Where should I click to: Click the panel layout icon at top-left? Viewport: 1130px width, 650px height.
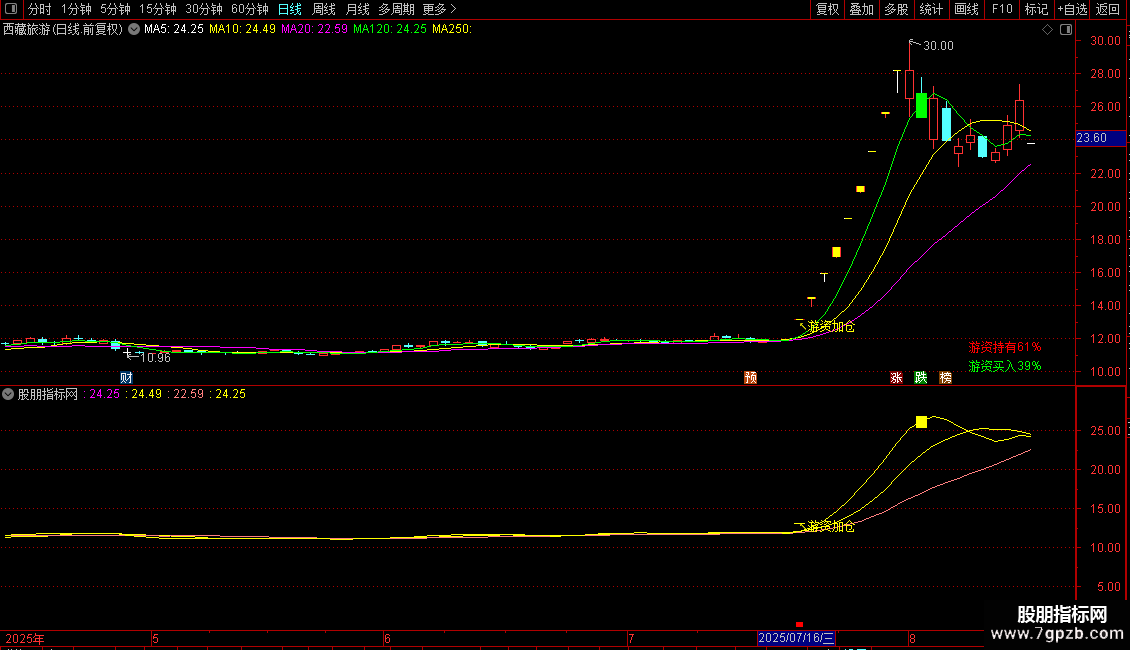pyautogui.click(x=11, y=9)
